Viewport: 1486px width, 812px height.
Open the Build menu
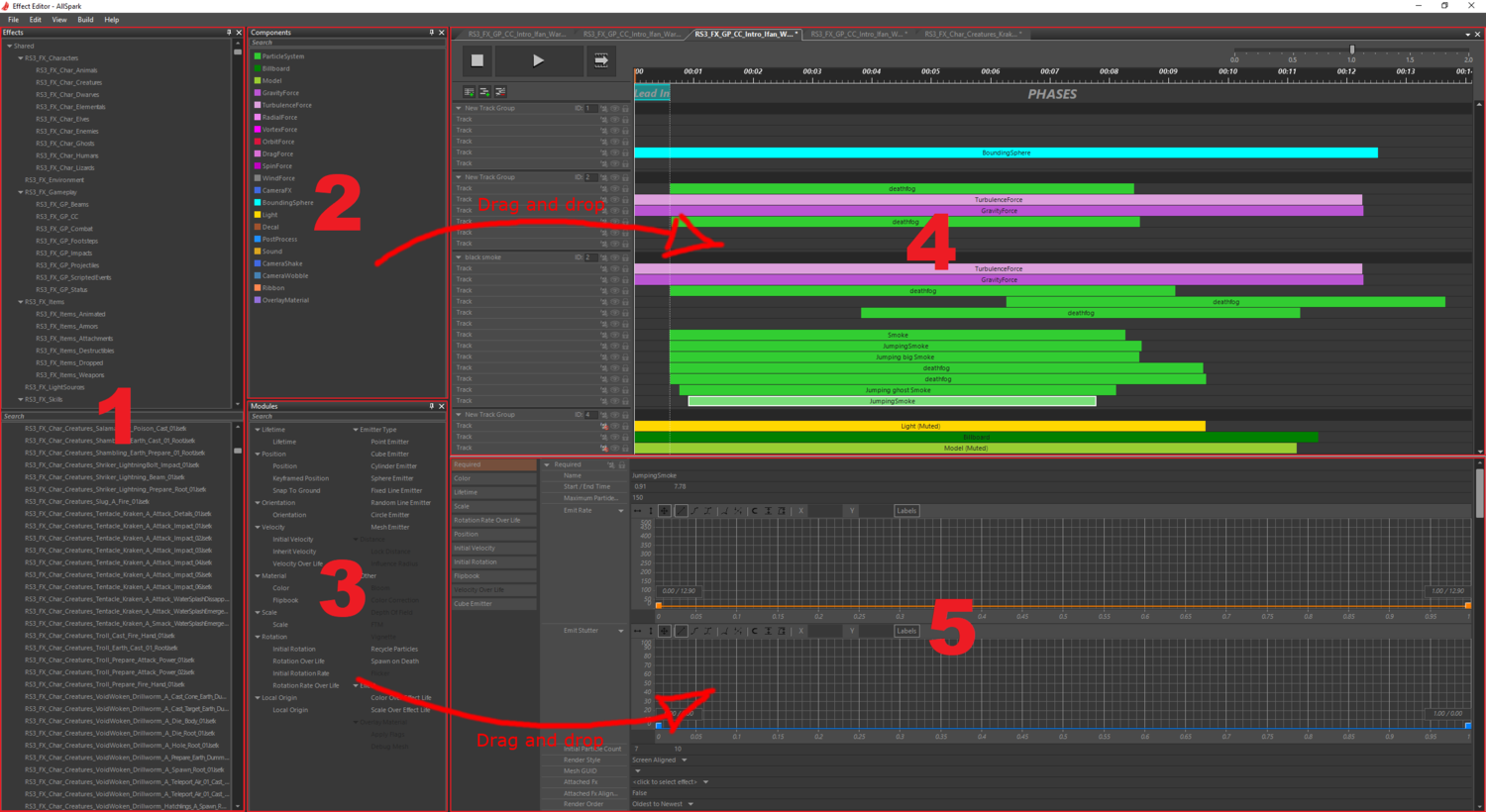click(84, 19)
